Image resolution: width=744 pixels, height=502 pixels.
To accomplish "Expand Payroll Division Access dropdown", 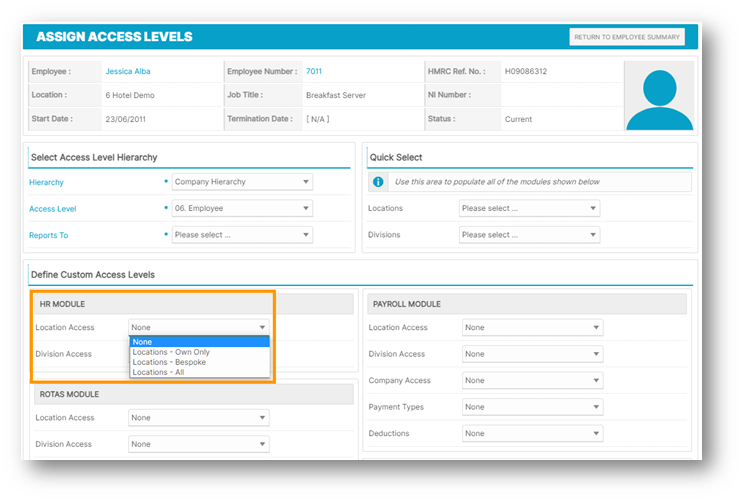I will 532,354.
